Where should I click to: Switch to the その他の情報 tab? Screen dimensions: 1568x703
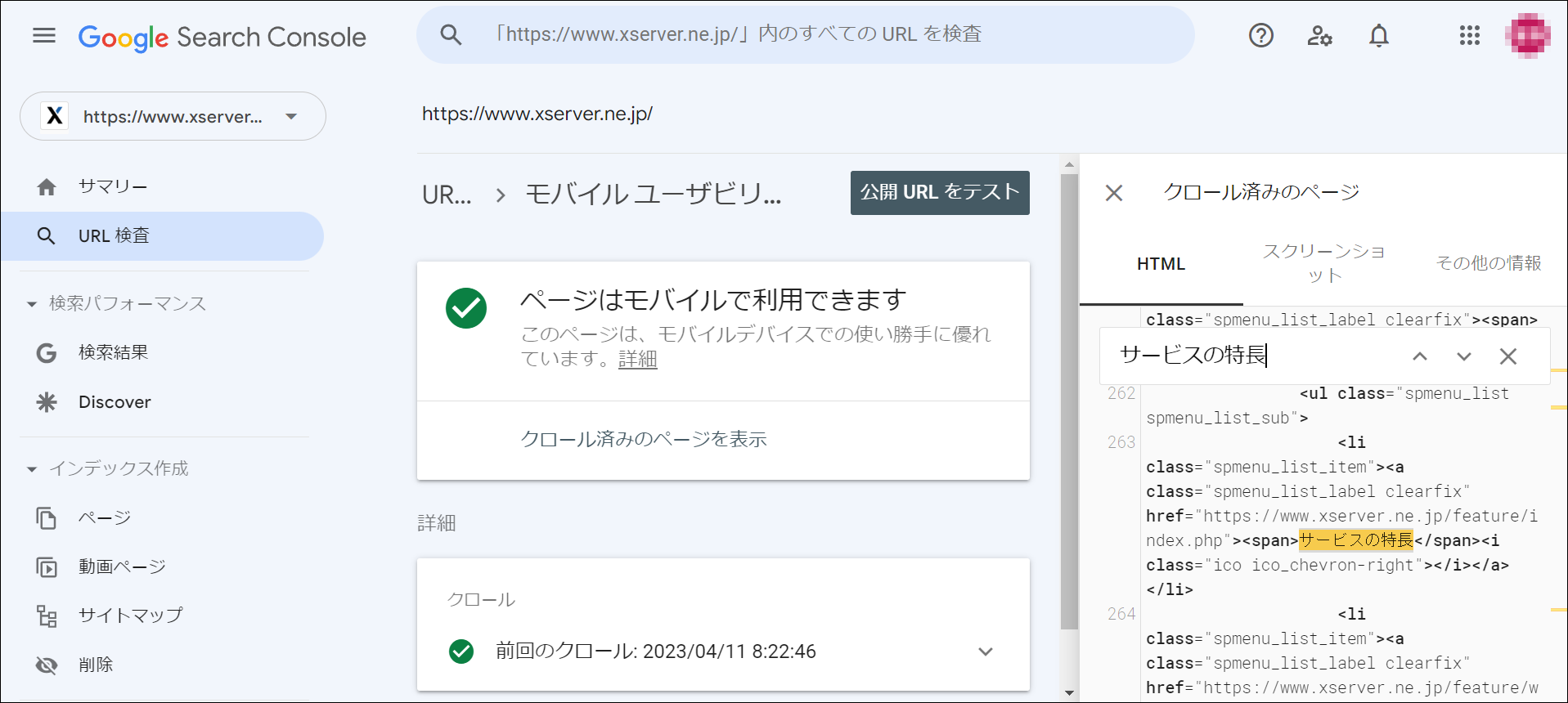(x=1488, y=263)
